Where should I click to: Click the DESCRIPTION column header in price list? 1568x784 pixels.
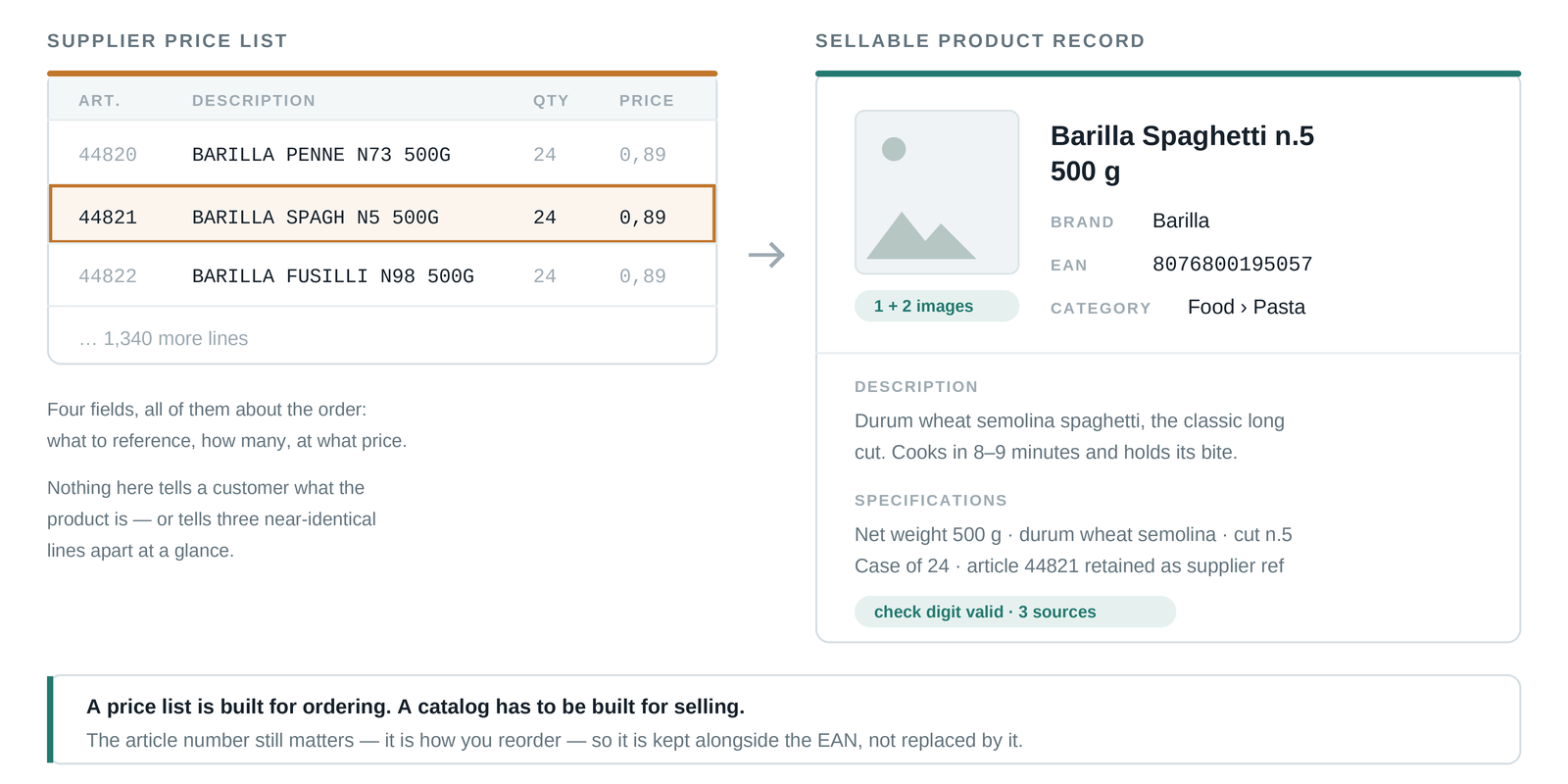pos(254,100)
